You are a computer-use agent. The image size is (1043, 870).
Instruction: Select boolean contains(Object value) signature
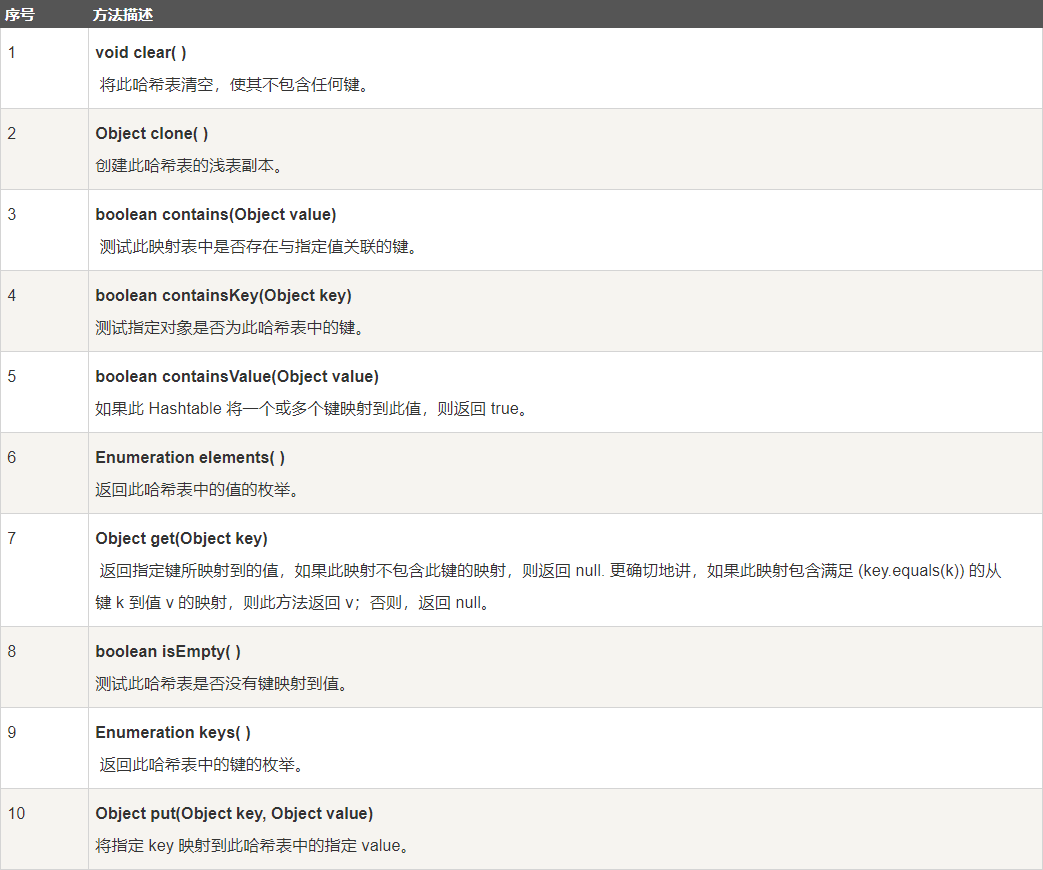click(x=216, y=215)
